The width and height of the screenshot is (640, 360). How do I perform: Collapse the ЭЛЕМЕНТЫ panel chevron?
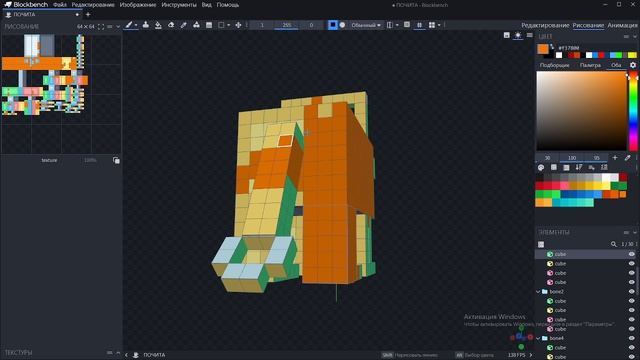(x=635, y=232)
